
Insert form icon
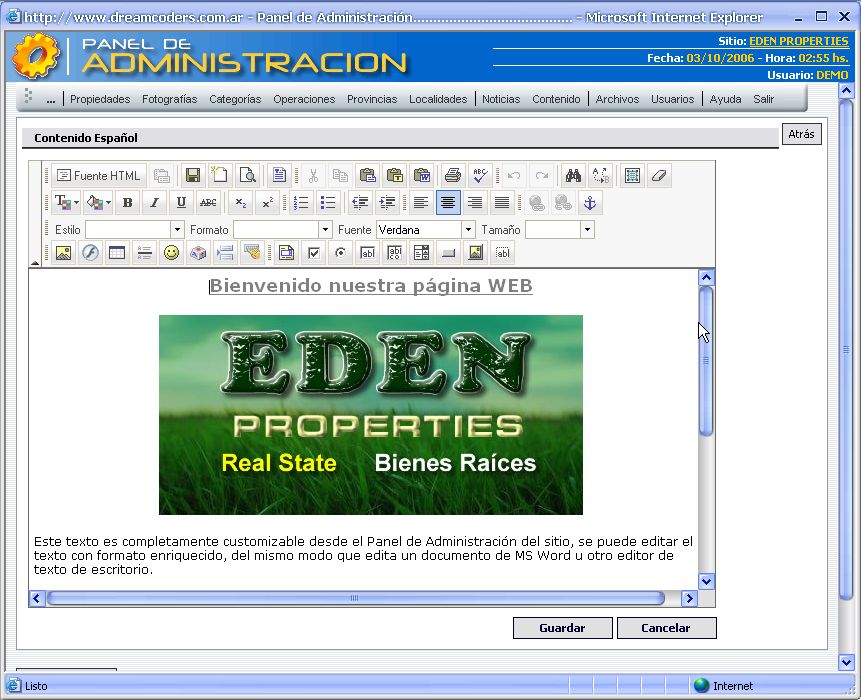[x=286, y=253]
